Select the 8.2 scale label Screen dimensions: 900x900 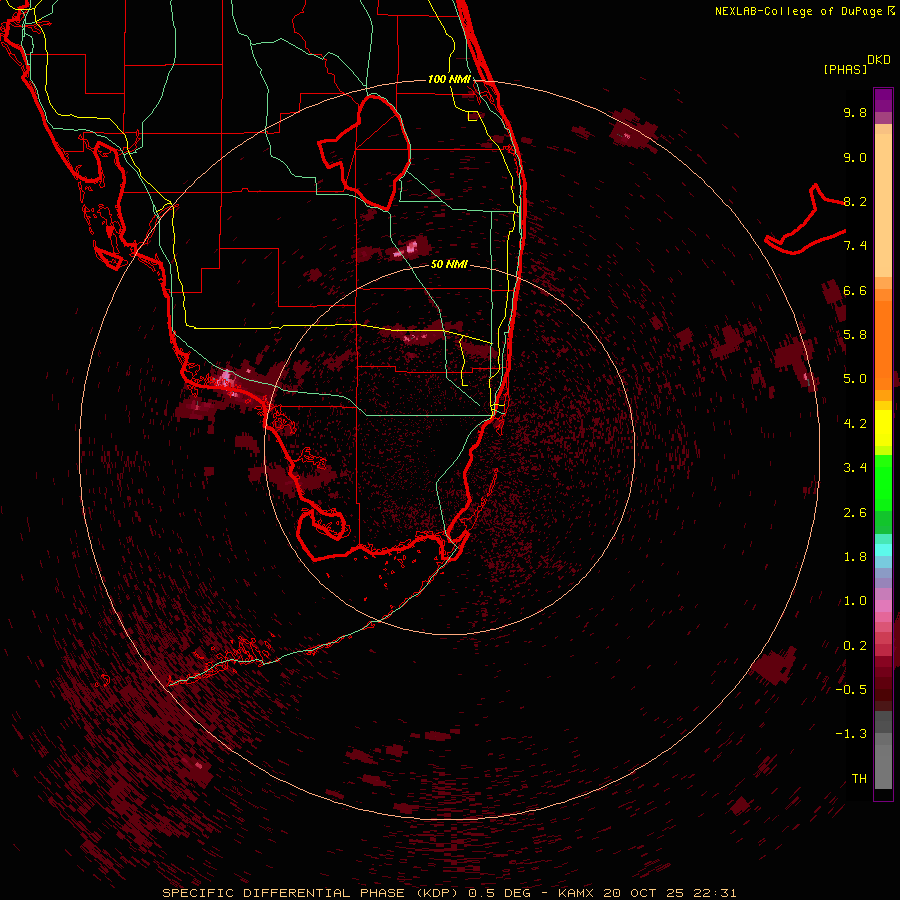coord(855,201)
